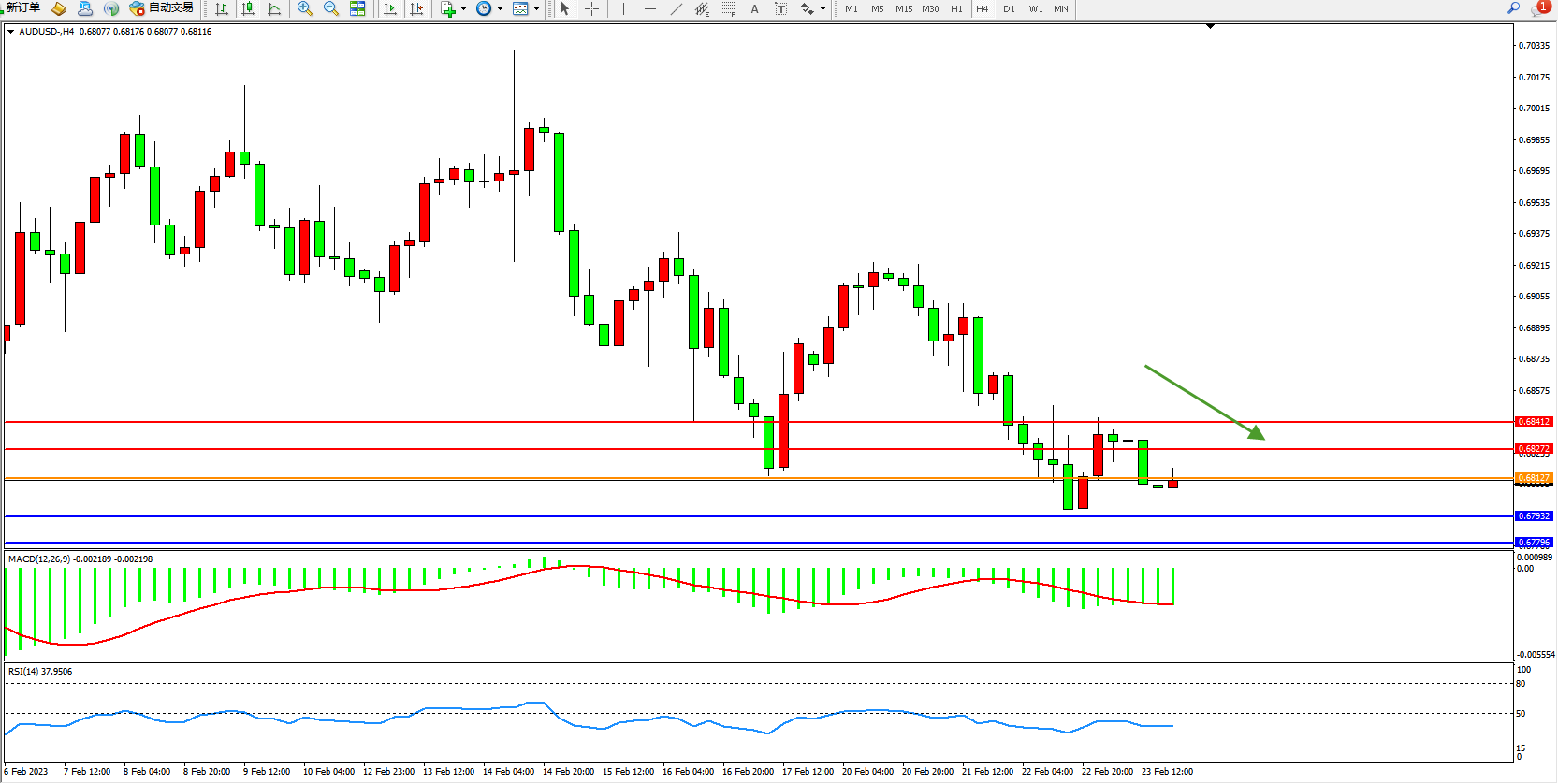
Task: Toggle candlestick chart display mode
Action: click(248, 9)
